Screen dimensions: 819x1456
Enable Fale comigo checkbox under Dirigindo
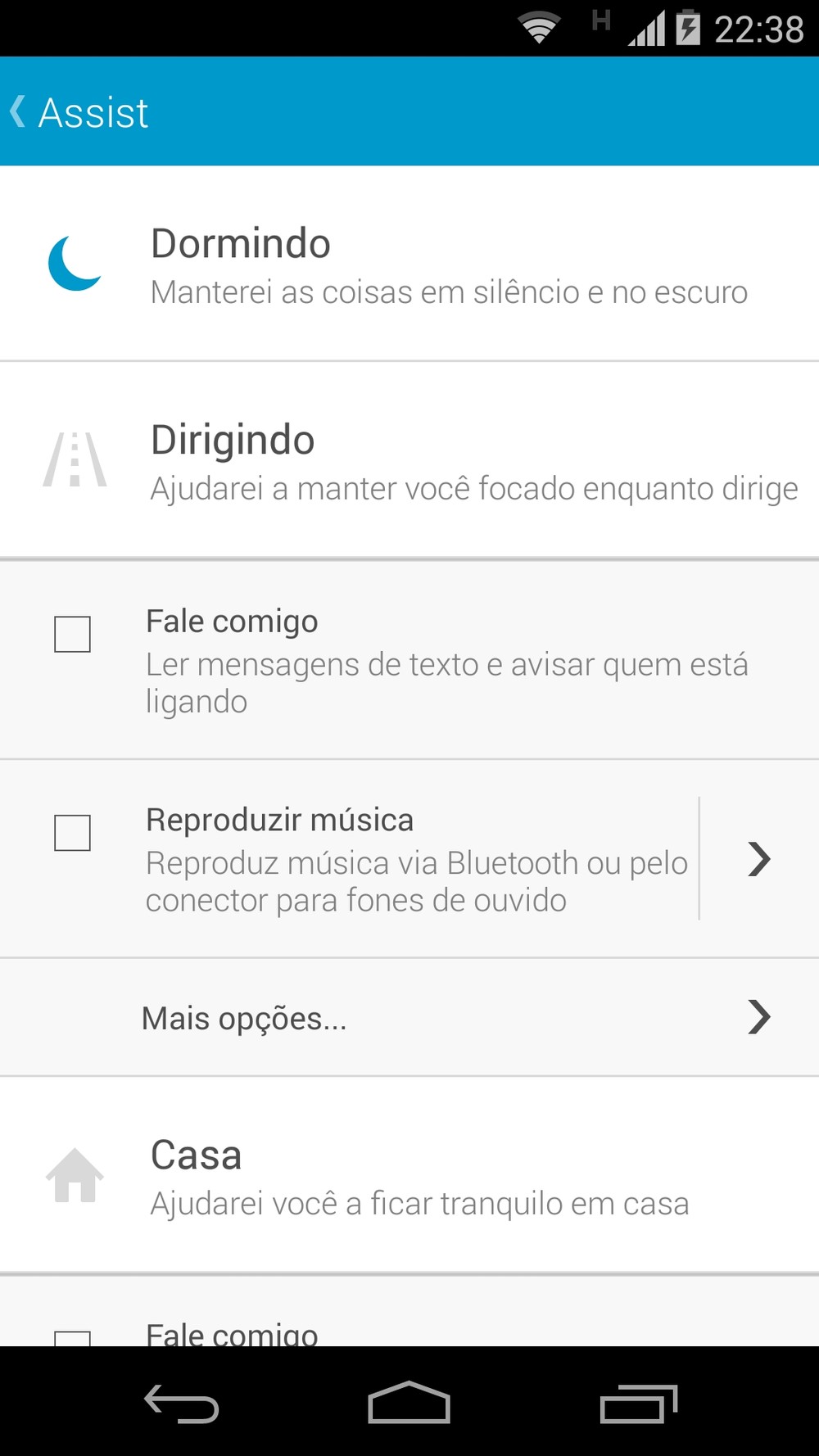(x=72, y=635)
